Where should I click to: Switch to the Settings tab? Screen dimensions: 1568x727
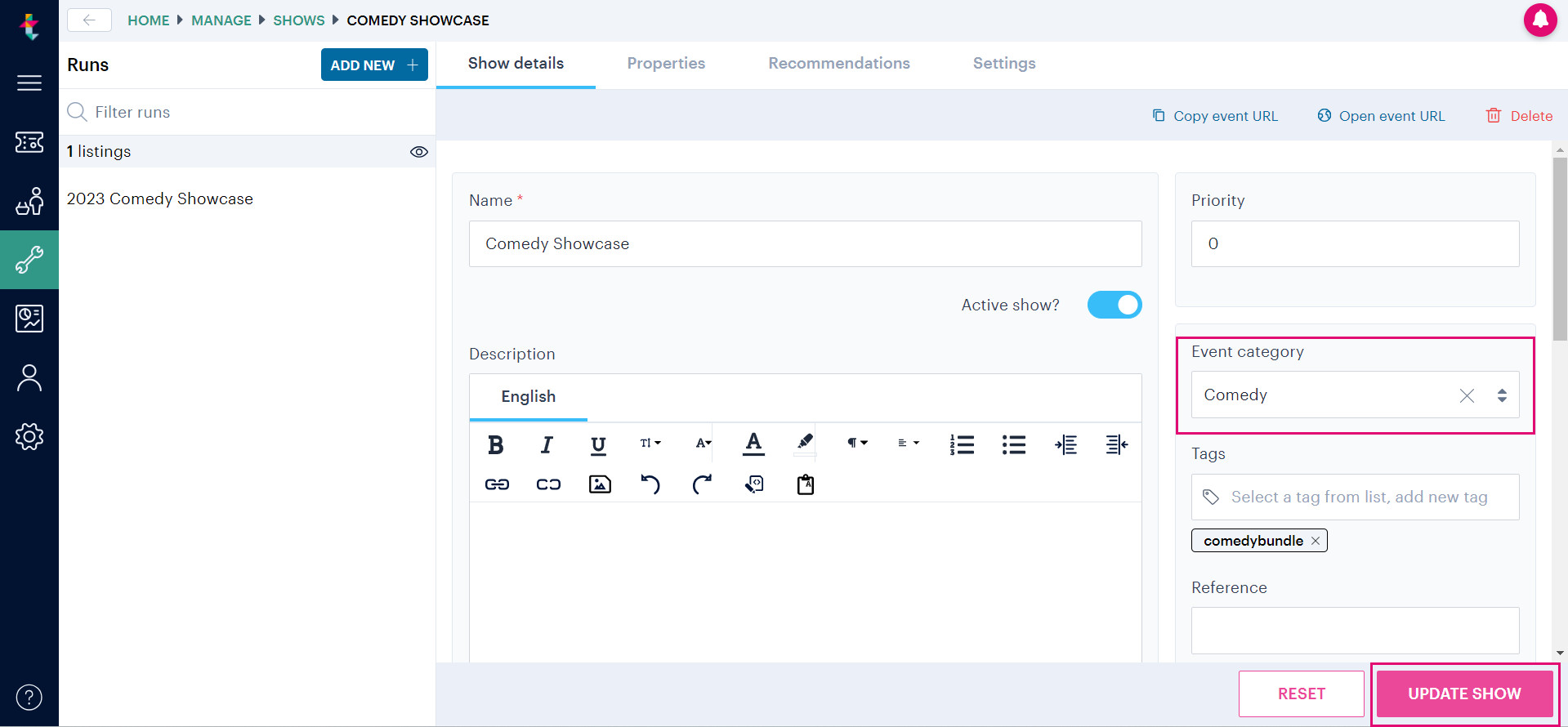pyautogui.click(x=1004, y=64)
